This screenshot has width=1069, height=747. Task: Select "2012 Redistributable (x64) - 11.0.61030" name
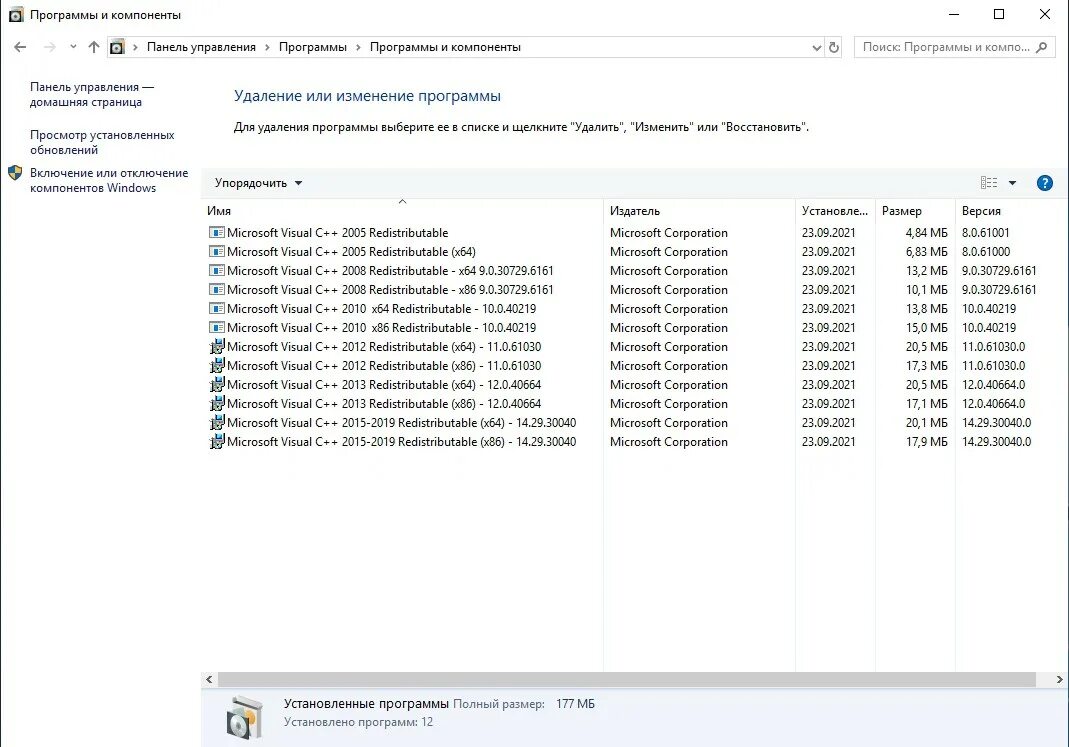384,347
